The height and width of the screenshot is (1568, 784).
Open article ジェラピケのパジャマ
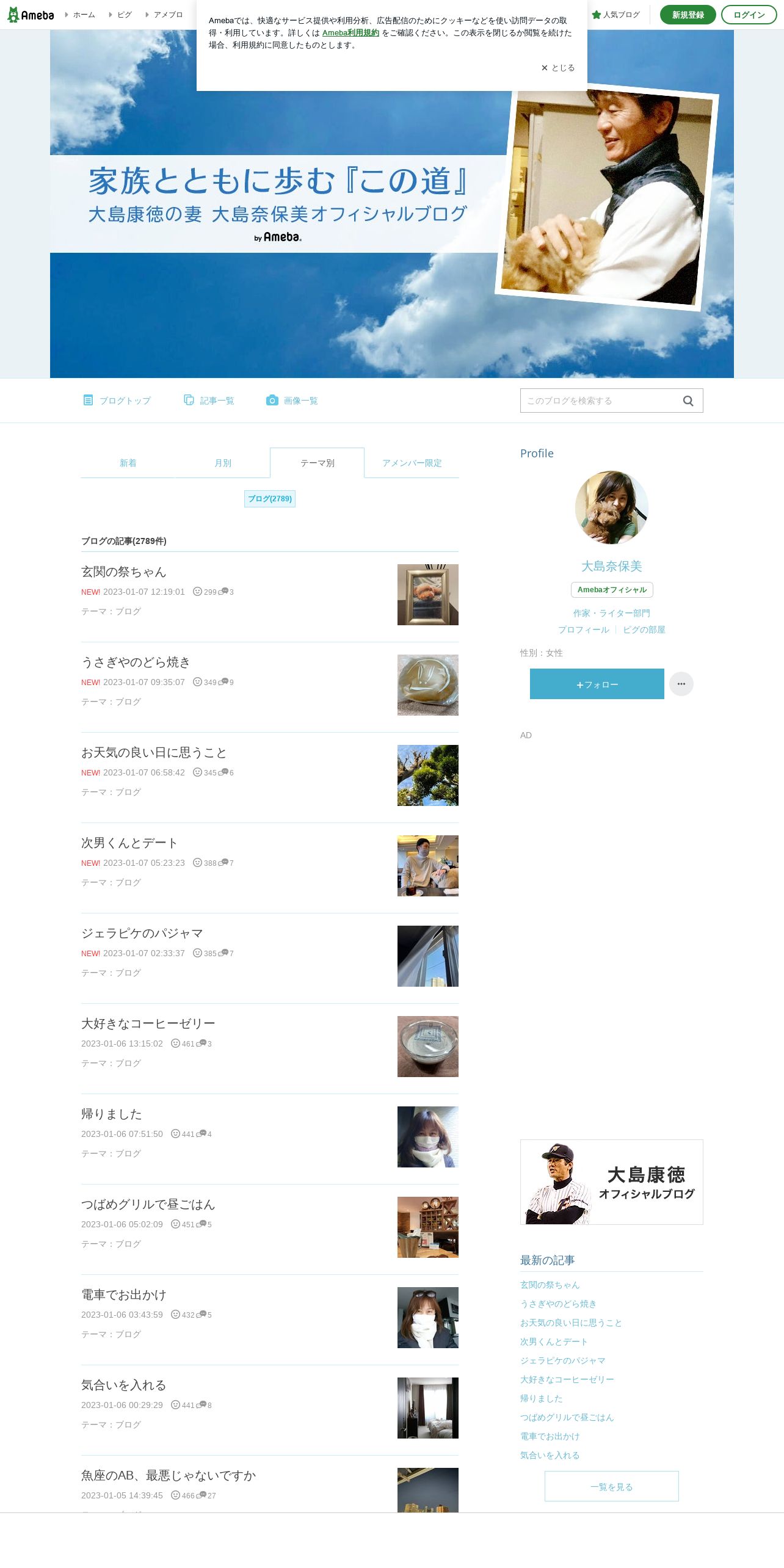[x=142, y=933]
